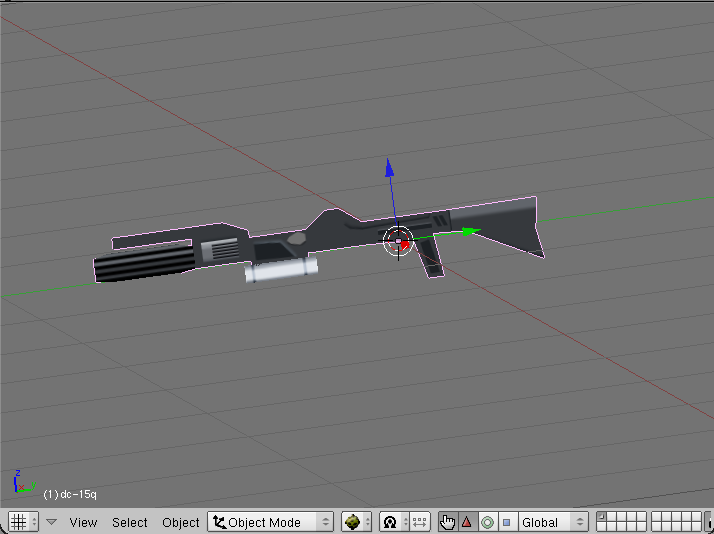Open the Select menu
The height and width of the screenshot is (534, 714).
click(130, 522)
